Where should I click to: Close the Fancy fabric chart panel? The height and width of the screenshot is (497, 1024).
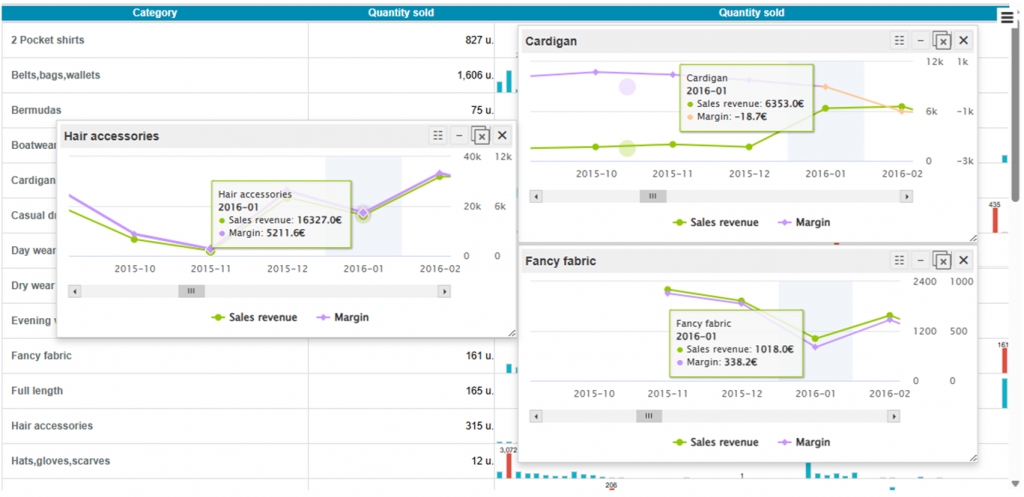pyautogui.click(x=963, y=261)
